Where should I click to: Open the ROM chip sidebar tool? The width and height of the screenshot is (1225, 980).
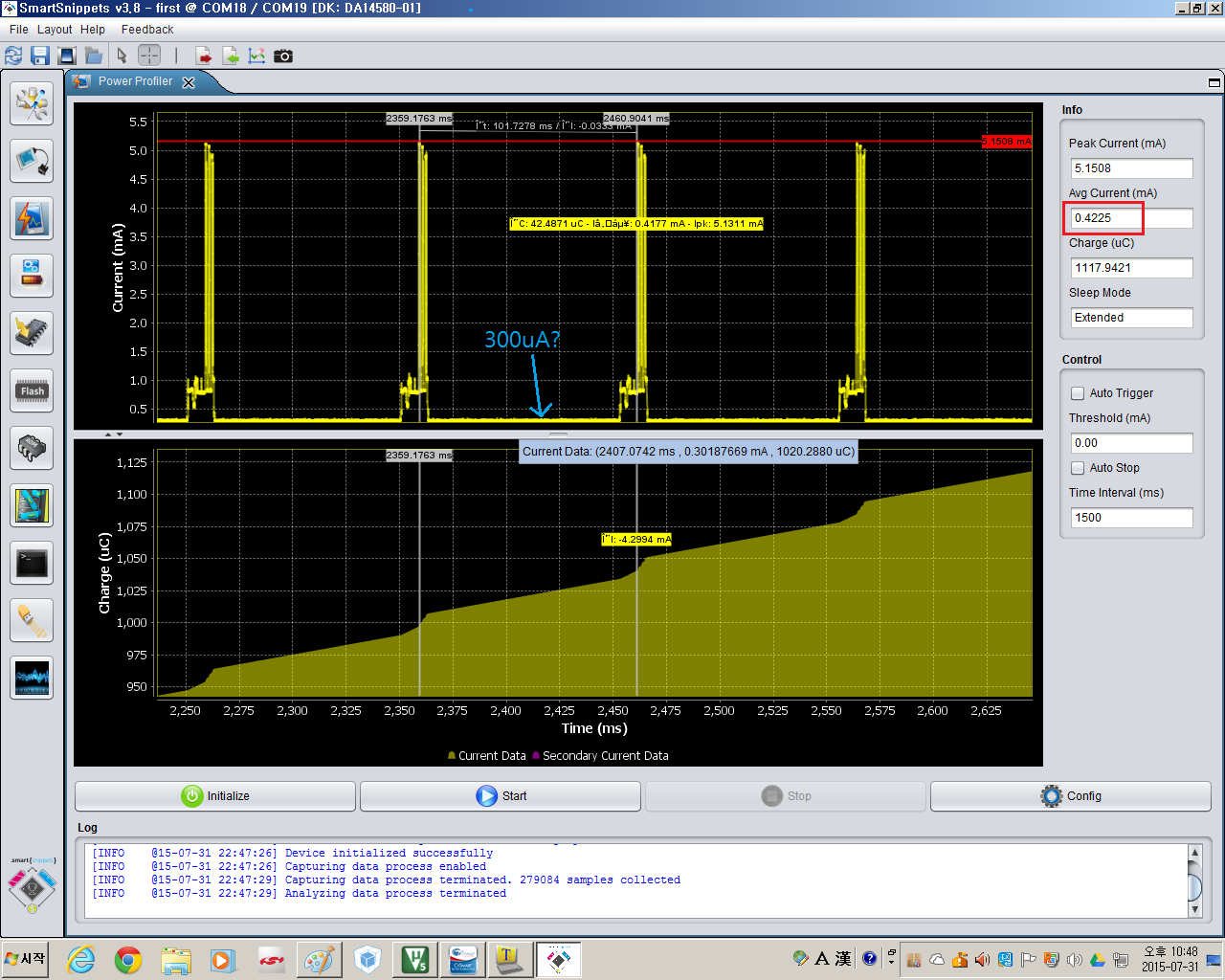[32, 448]
